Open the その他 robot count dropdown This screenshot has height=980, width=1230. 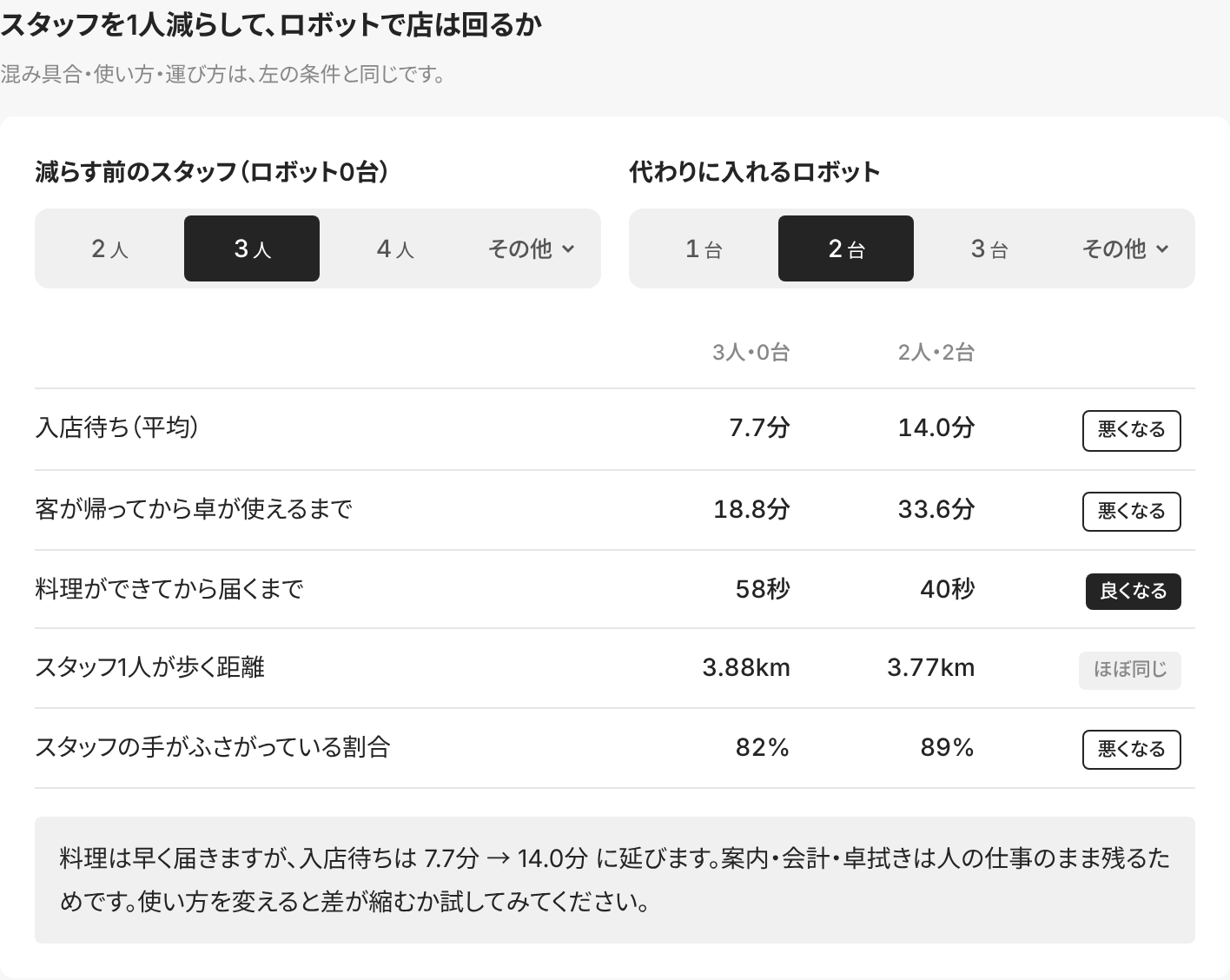tap(1126, 248)
